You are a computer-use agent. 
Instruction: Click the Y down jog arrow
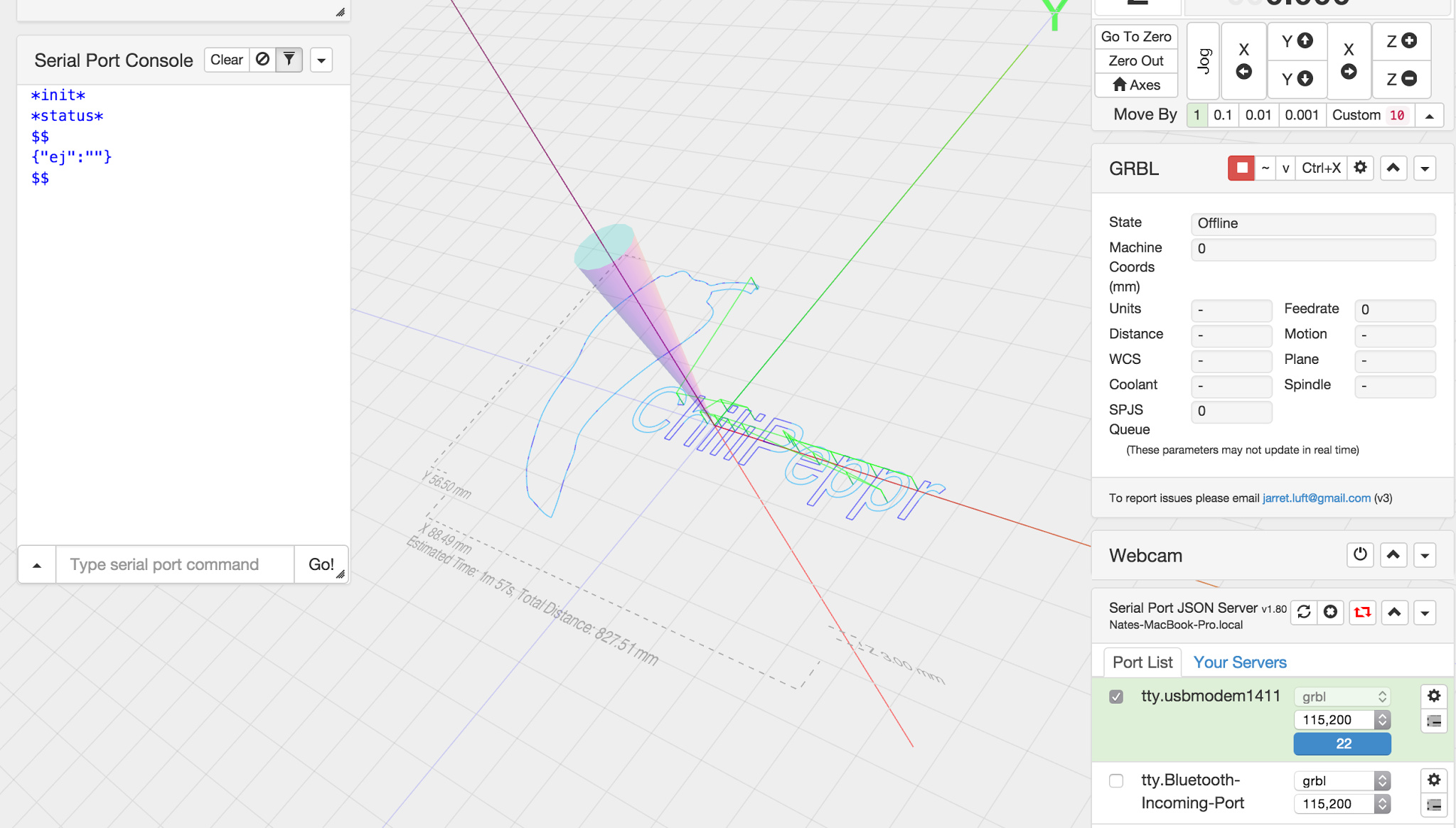click(x=1297, y=79)
